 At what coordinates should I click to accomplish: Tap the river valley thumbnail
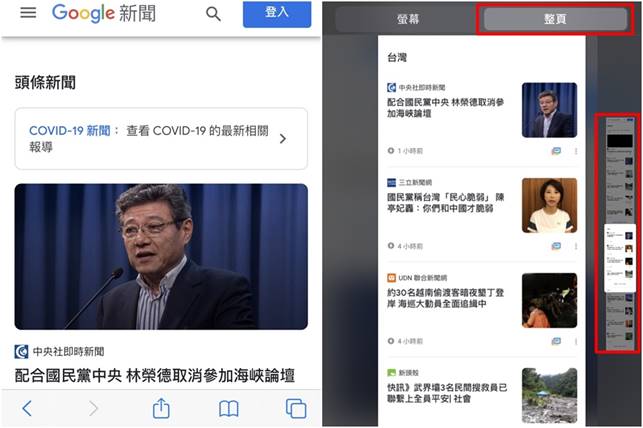tap(550, 395)
